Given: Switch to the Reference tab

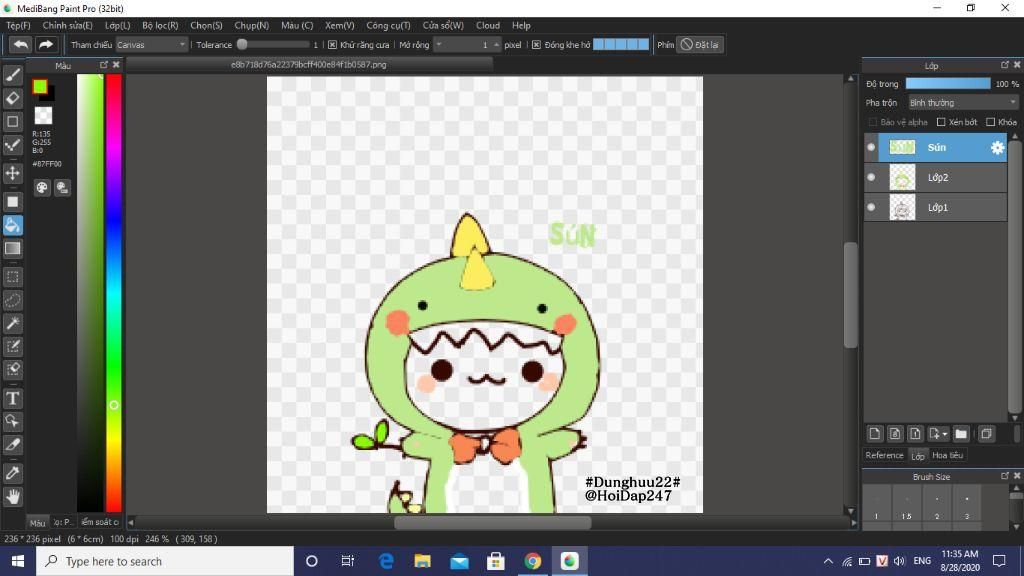Looking at the screenshot, I should 884,455.
